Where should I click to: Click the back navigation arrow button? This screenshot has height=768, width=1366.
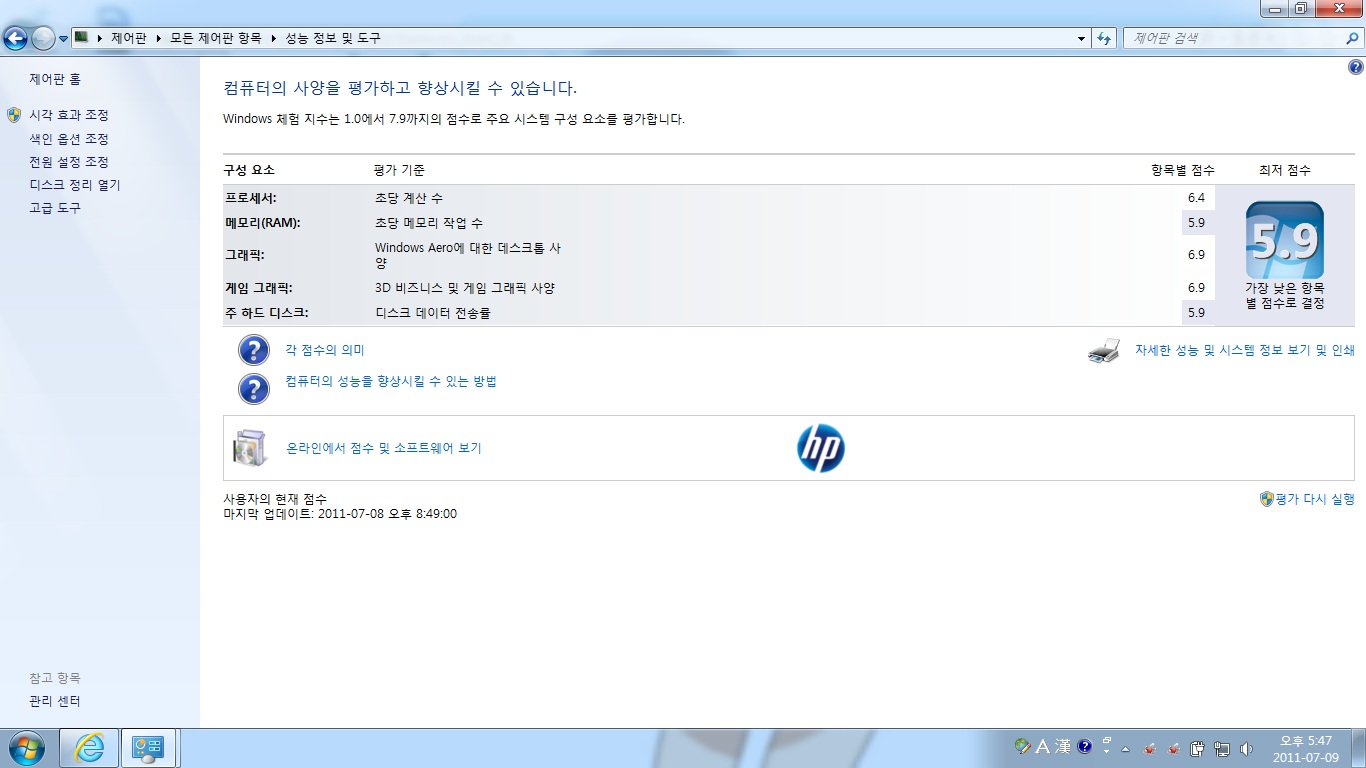coord(15,38)
